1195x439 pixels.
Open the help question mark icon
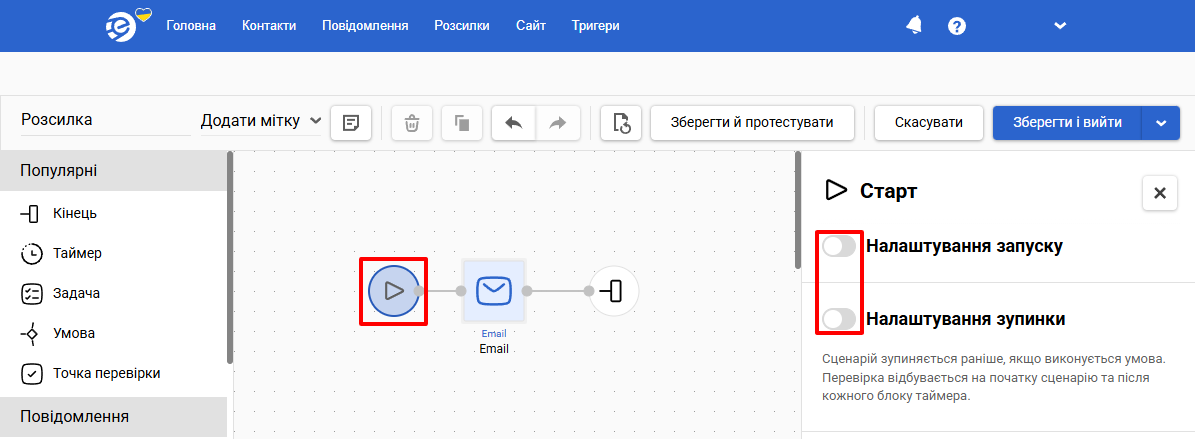(957, 26)
